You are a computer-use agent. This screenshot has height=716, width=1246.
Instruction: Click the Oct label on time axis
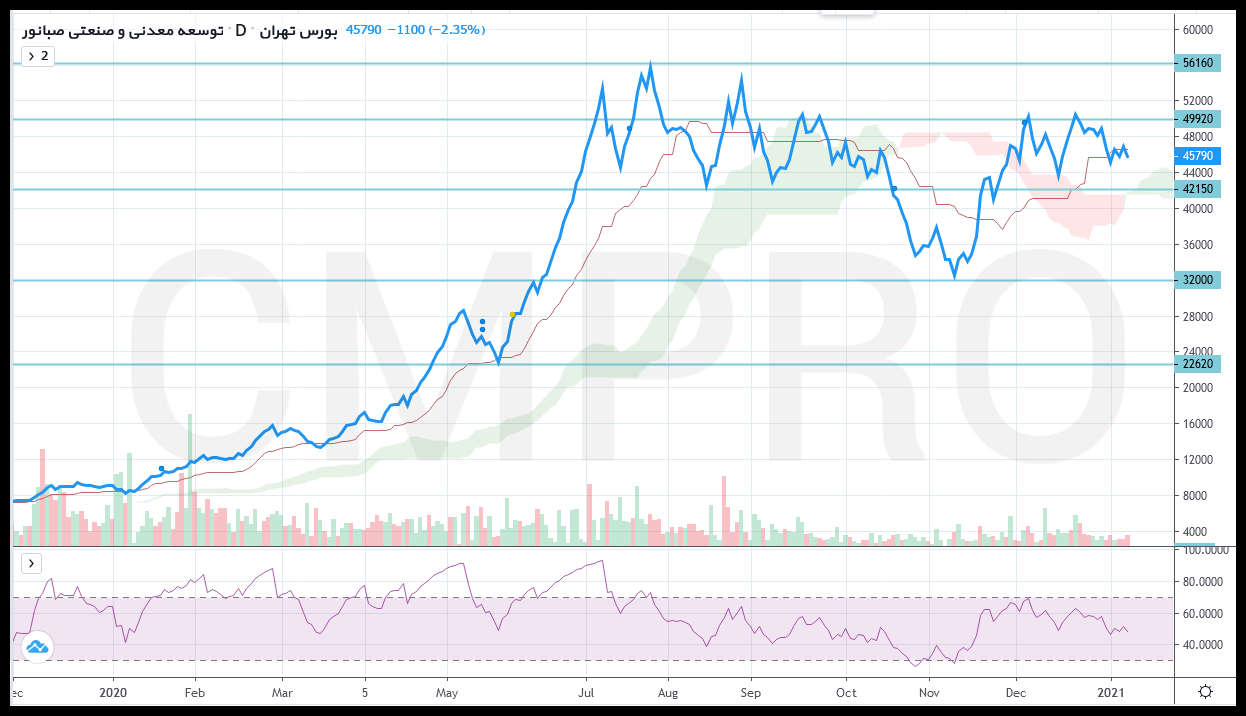point(846,692)
